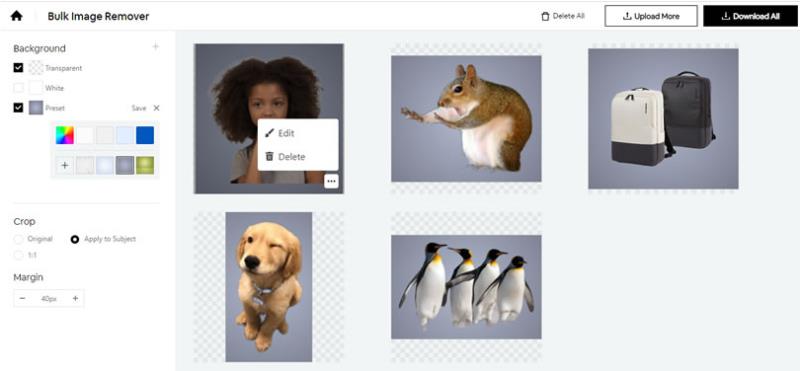Open three-dots menu on girl image
Viewport: 800px width, 371px height.
tap(331, 181)
